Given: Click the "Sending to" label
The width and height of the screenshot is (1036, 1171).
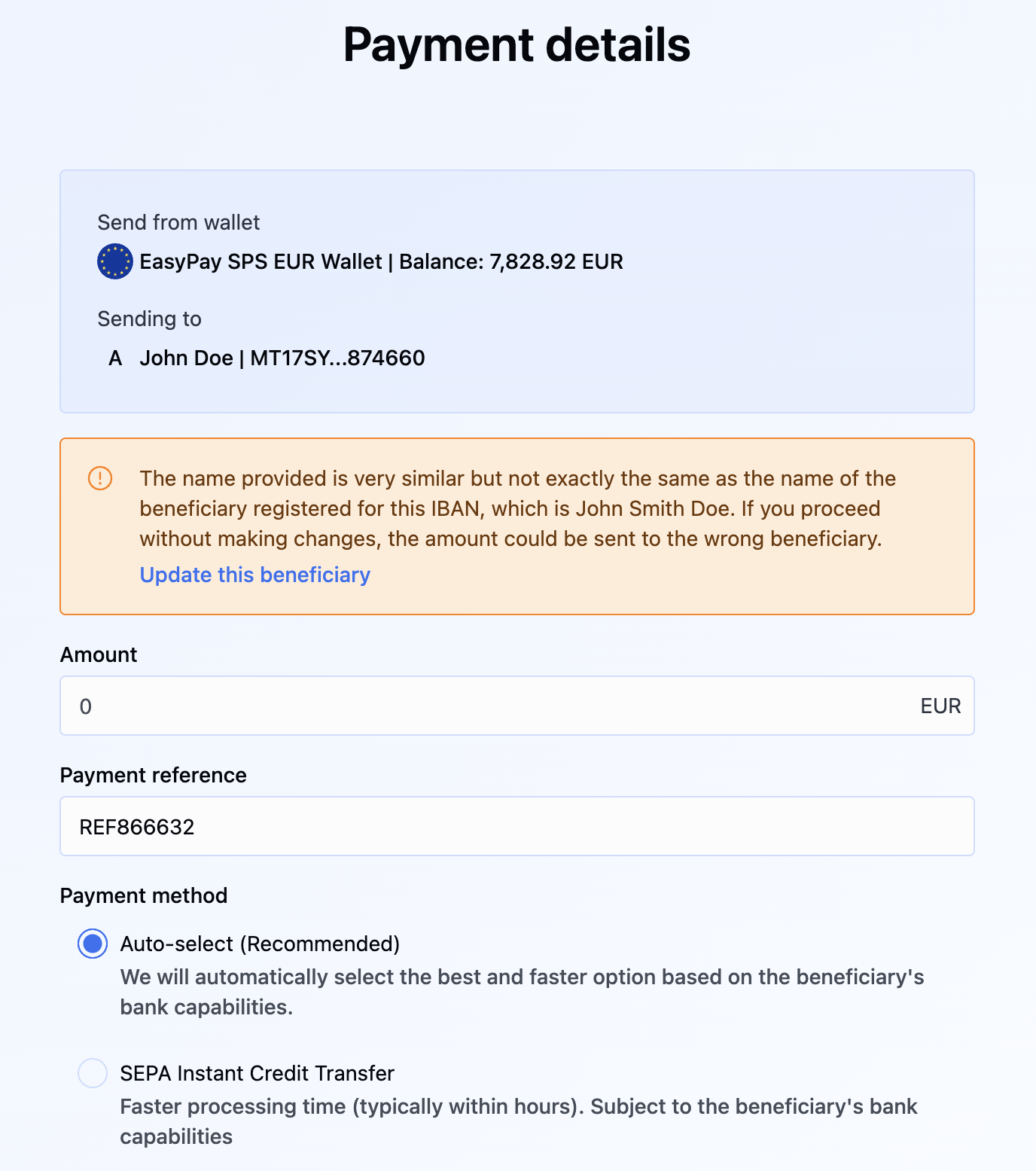Looking at the screenshot, I should (x=149, y=319).
